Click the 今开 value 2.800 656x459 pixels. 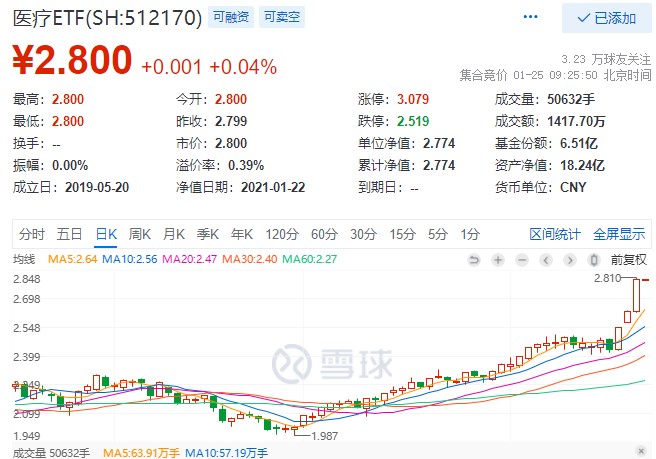pyautogui.click(x=231, y=99)
